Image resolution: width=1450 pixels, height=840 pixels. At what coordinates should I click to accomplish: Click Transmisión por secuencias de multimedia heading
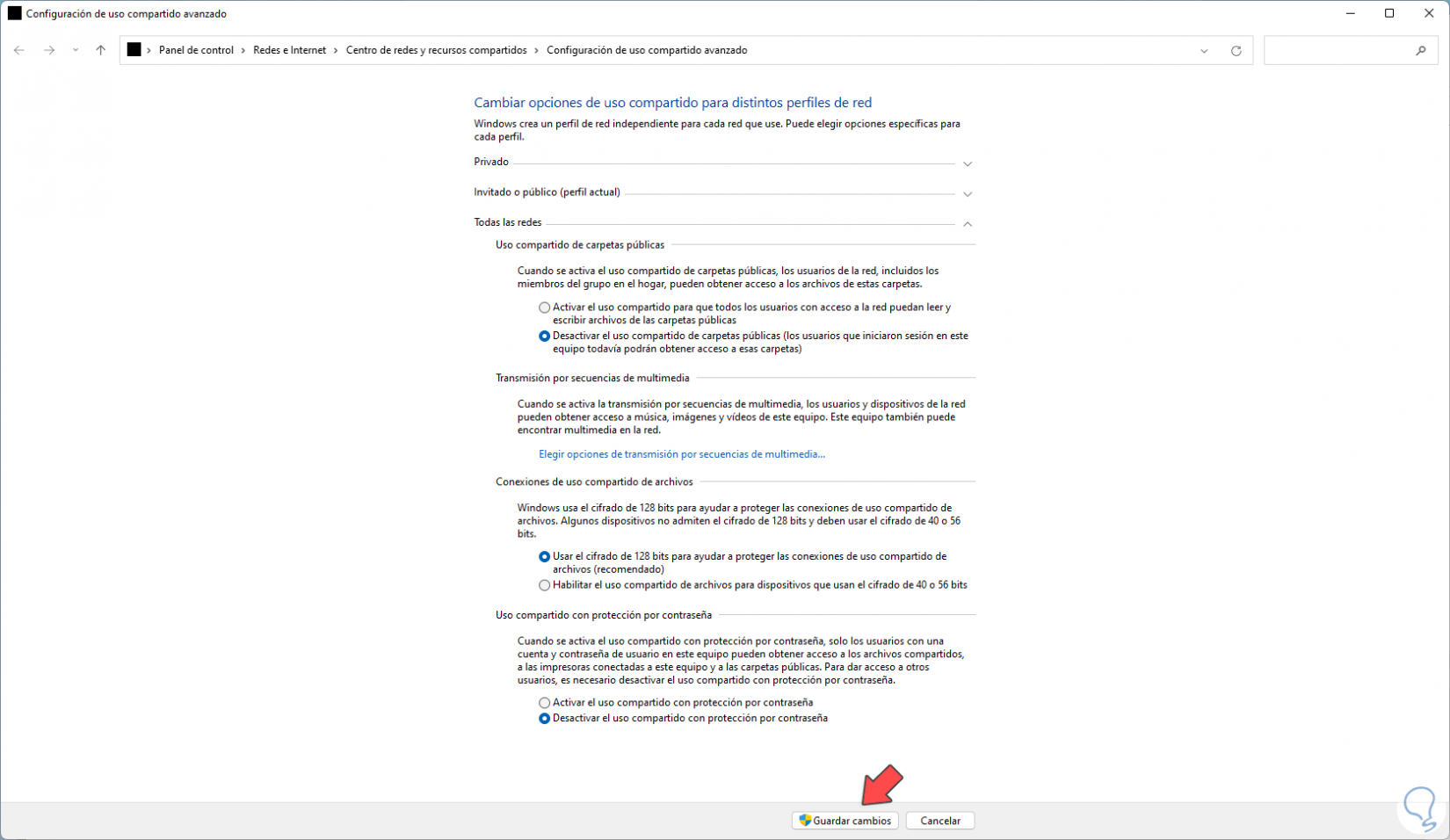point(592,378)
